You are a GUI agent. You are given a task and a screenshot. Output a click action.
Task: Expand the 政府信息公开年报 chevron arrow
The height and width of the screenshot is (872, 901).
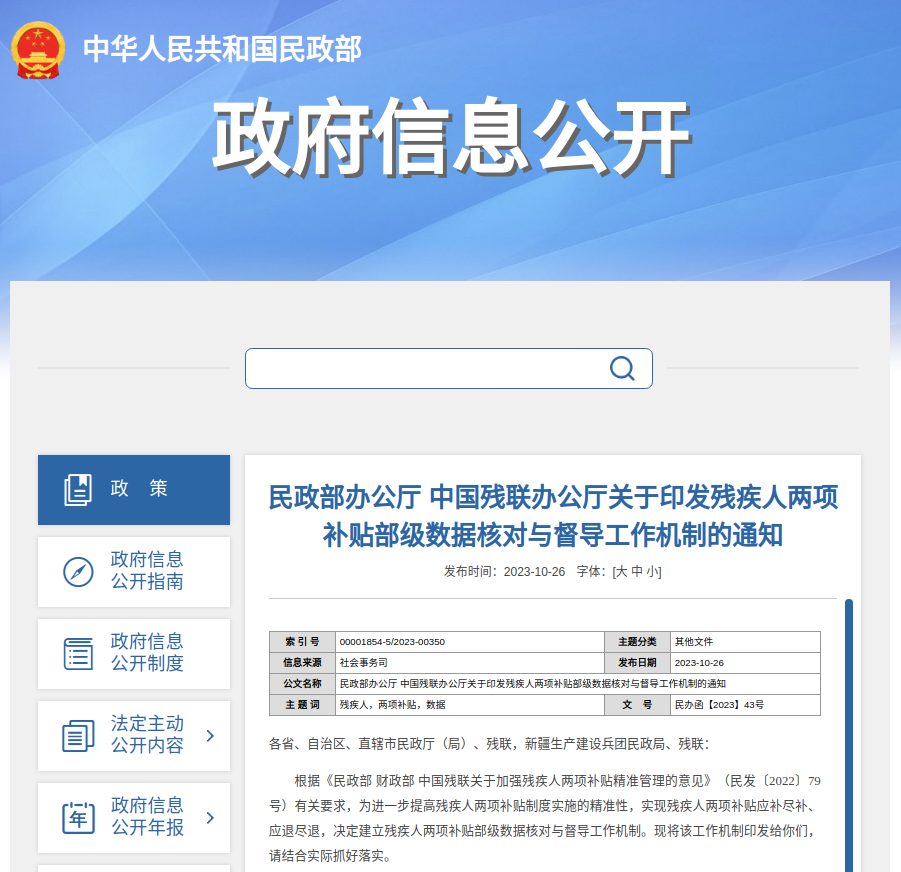click(210, 817)
